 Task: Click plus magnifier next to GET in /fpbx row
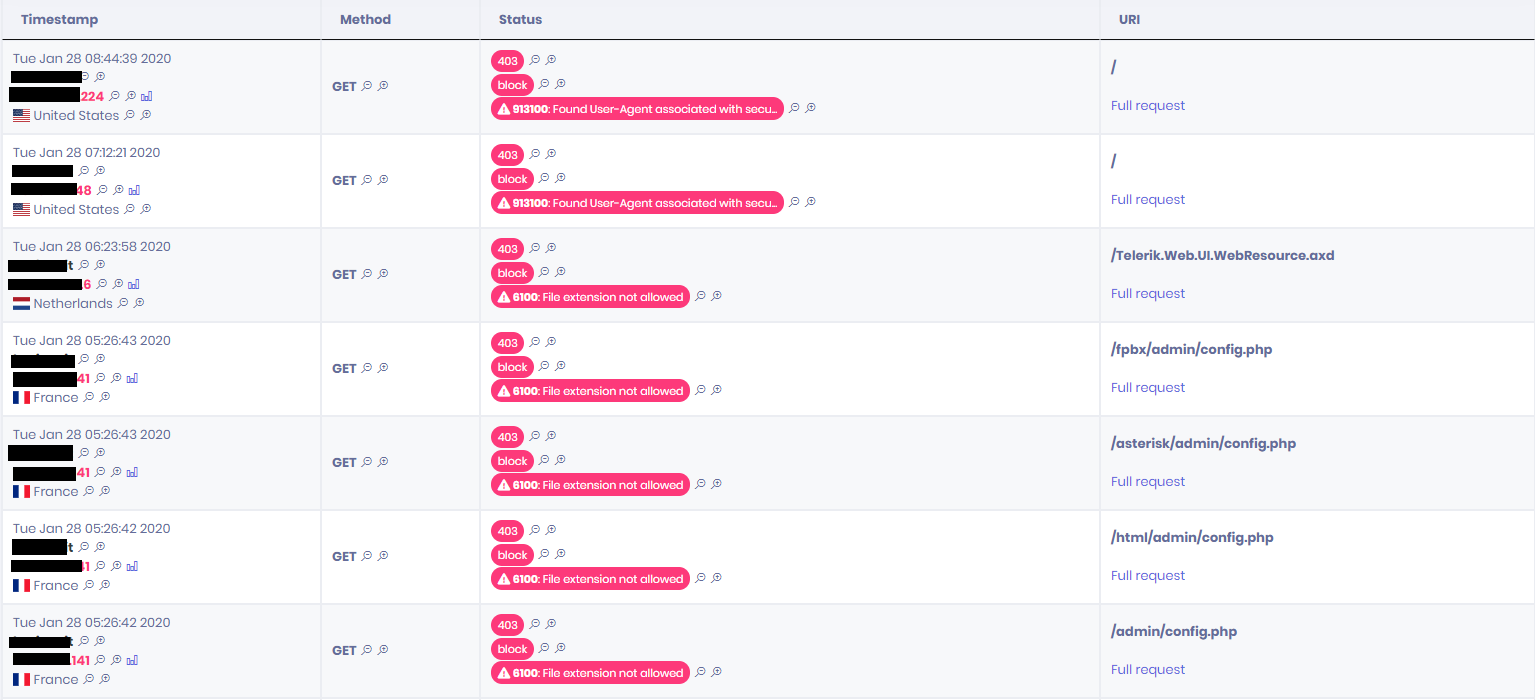383,368
